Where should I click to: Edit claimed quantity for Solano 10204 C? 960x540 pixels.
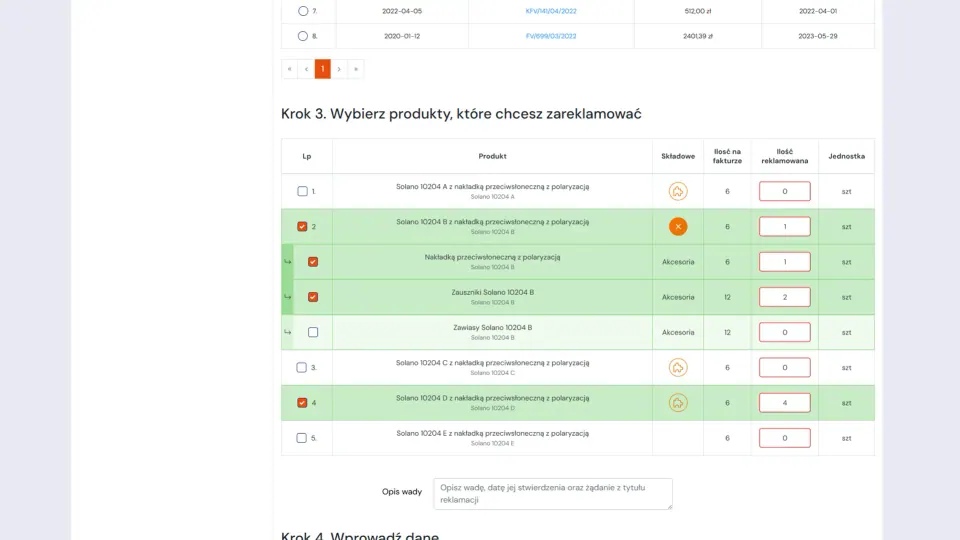click(x=785, y=367)
